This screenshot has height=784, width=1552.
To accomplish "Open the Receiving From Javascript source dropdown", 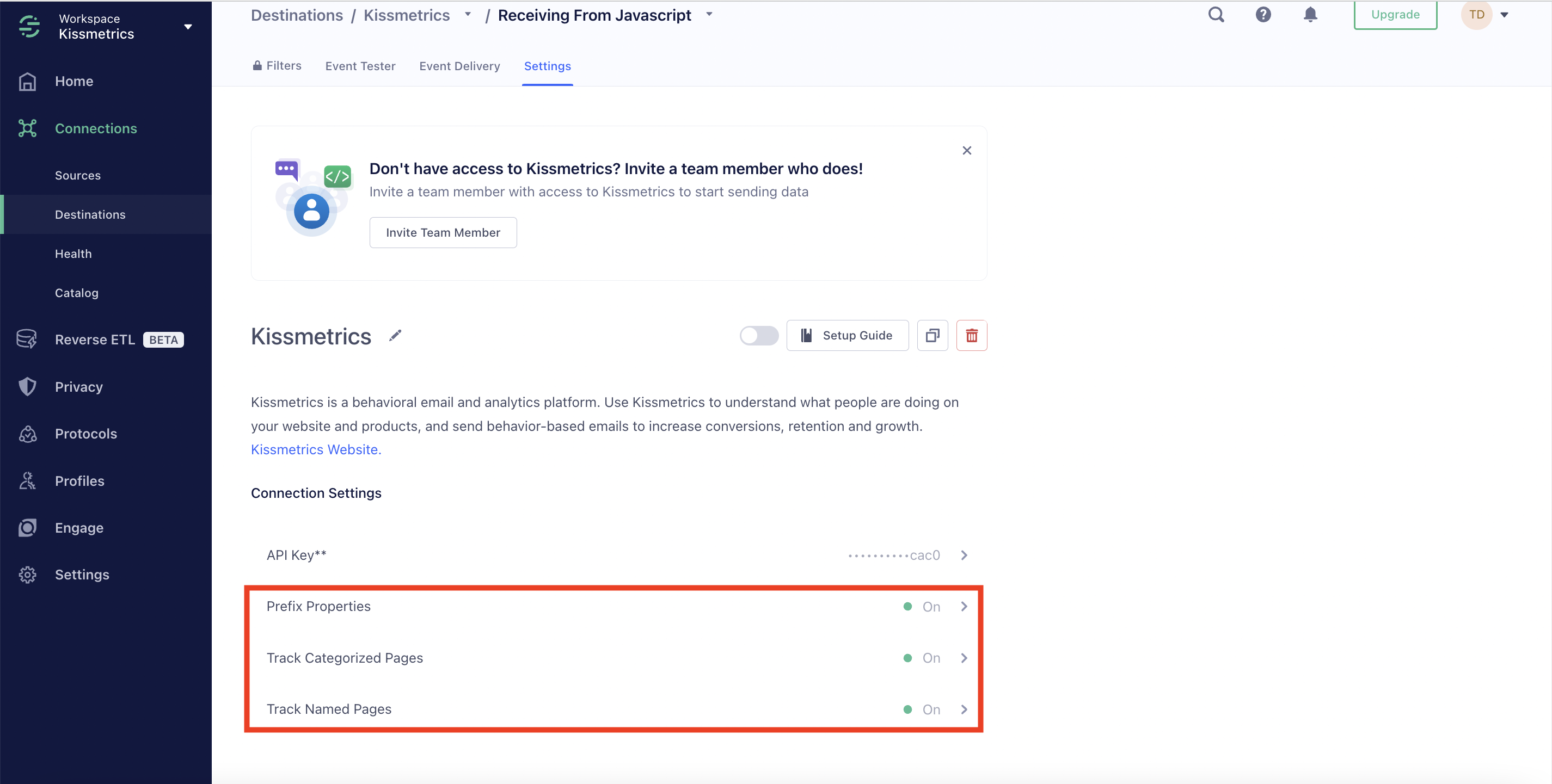I will 709,14.
